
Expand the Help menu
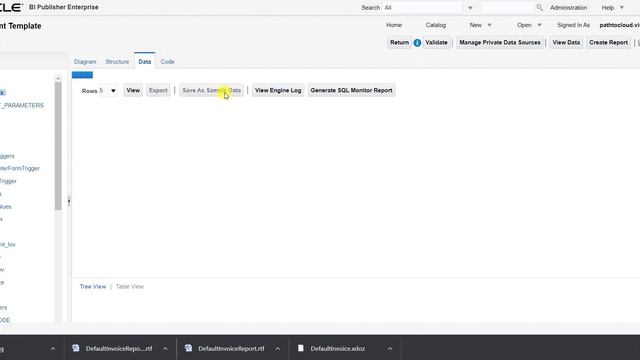pos(613,8)
